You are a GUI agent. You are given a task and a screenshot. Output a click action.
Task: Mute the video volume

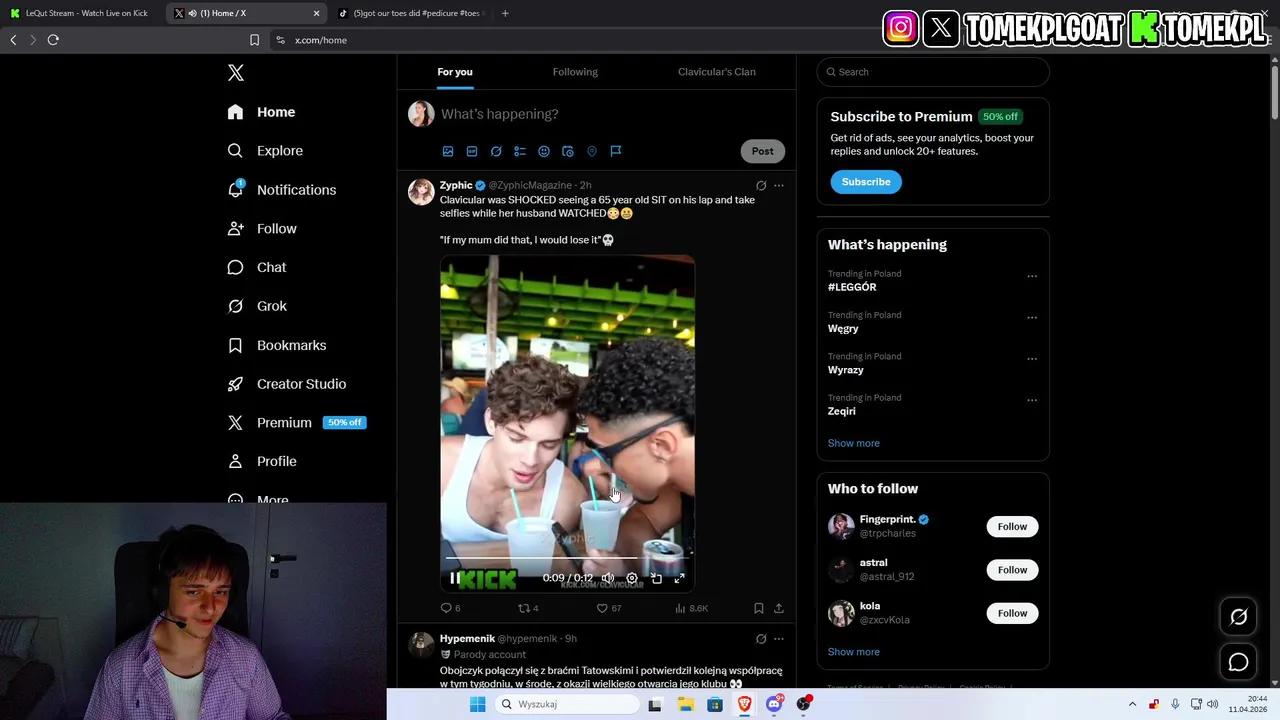(x=608, y=578)
